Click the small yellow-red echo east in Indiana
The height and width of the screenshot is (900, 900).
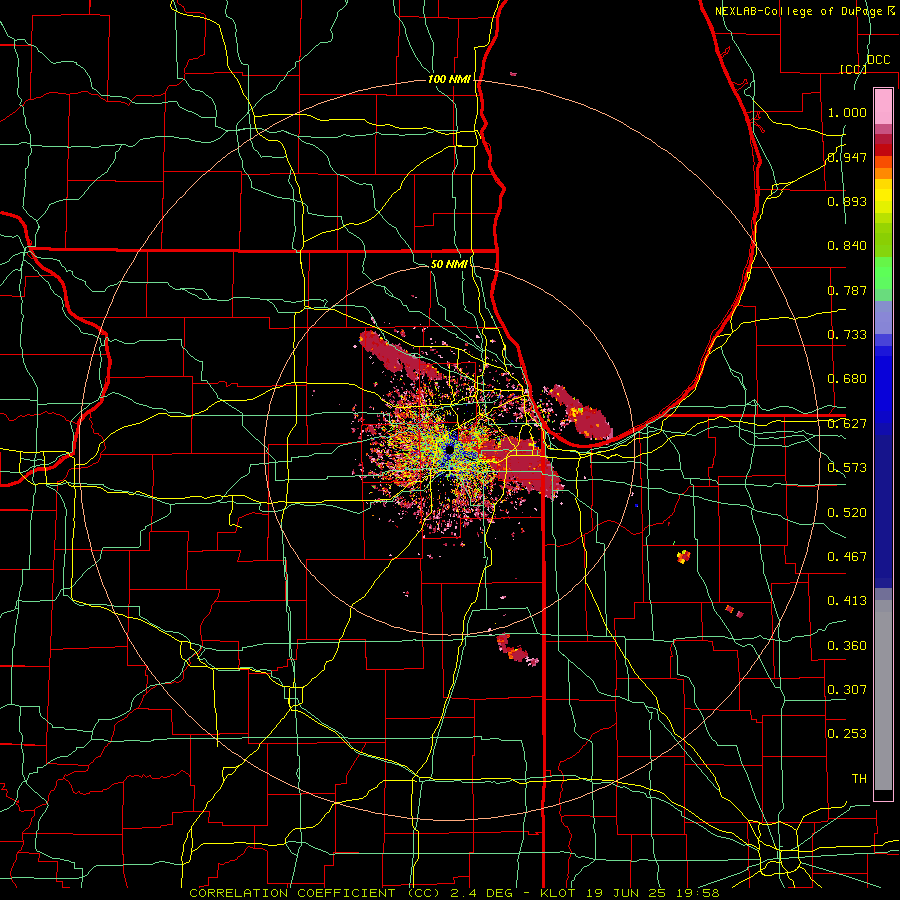pos(683,556)
